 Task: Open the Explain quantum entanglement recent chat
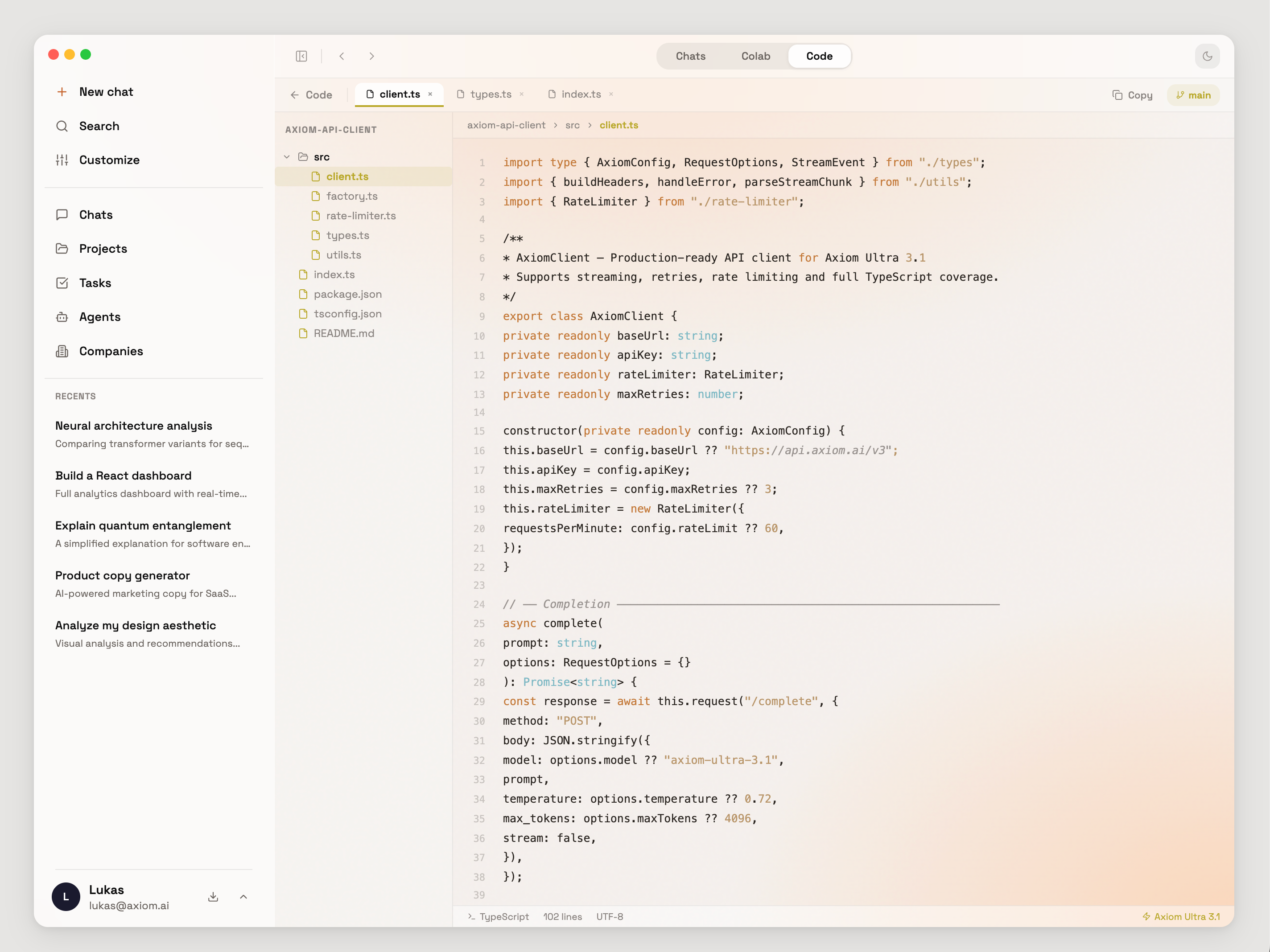pyautogui.click(x=142, y=525)
